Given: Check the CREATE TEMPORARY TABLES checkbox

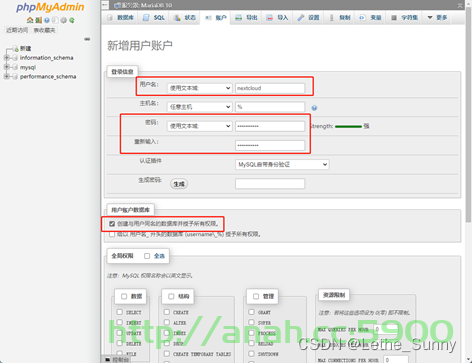Looking at the screenshot, I should click(x=167, y=354).
